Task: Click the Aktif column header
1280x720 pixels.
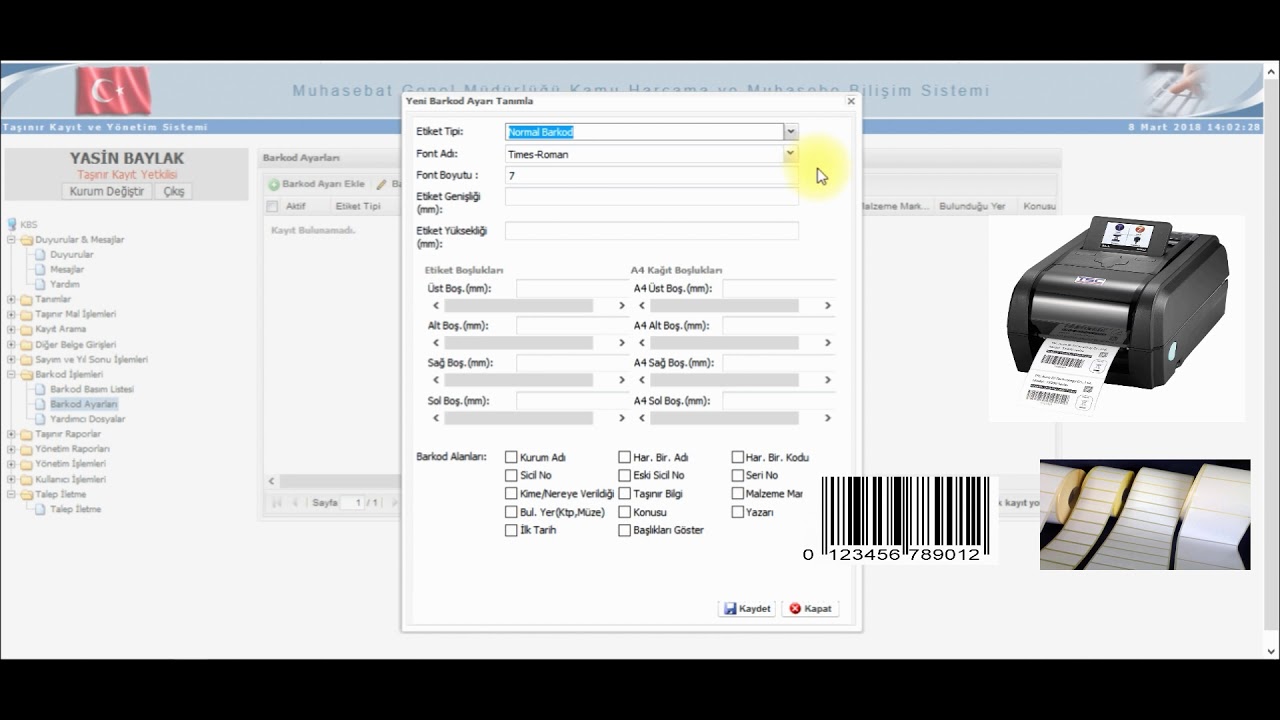Action: coord(295,206)
